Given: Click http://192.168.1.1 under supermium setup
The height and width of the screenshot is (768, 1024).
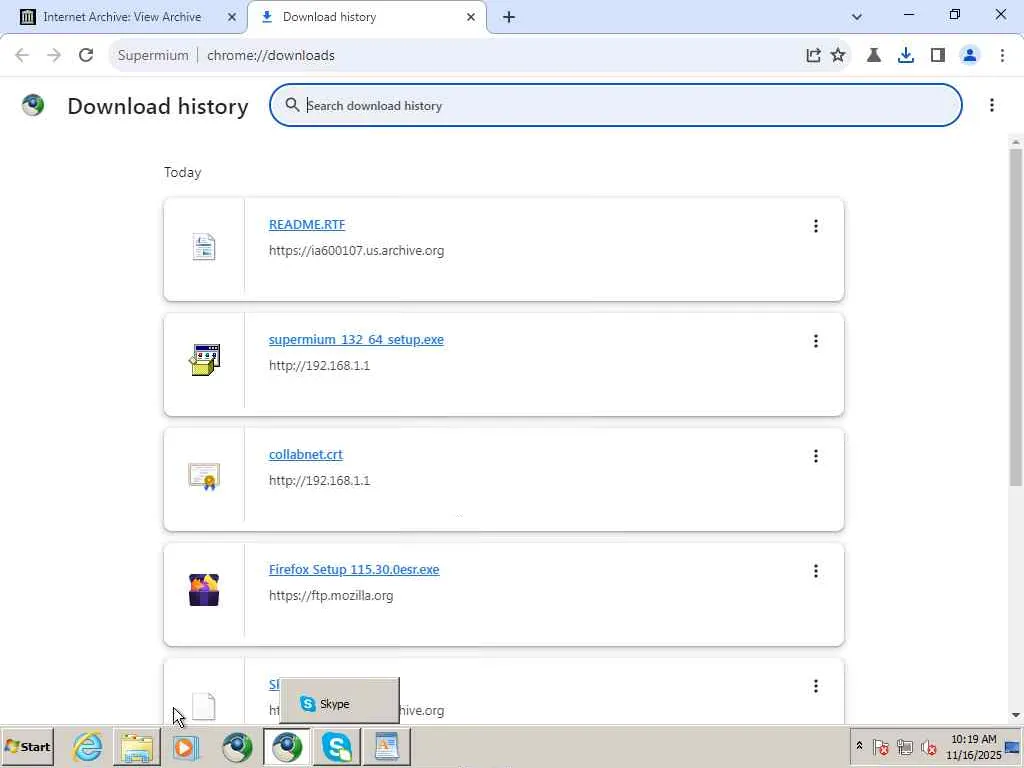Looking at the screenshot, I should point(319,365).
